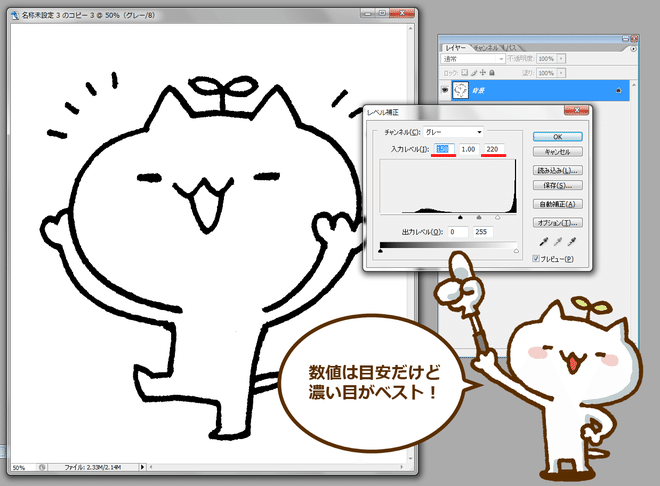Image resolution: width=660 pixels, height=486 pixels.
Task: Click the white output level slider triangle
Action: click(x=516, y=251)
